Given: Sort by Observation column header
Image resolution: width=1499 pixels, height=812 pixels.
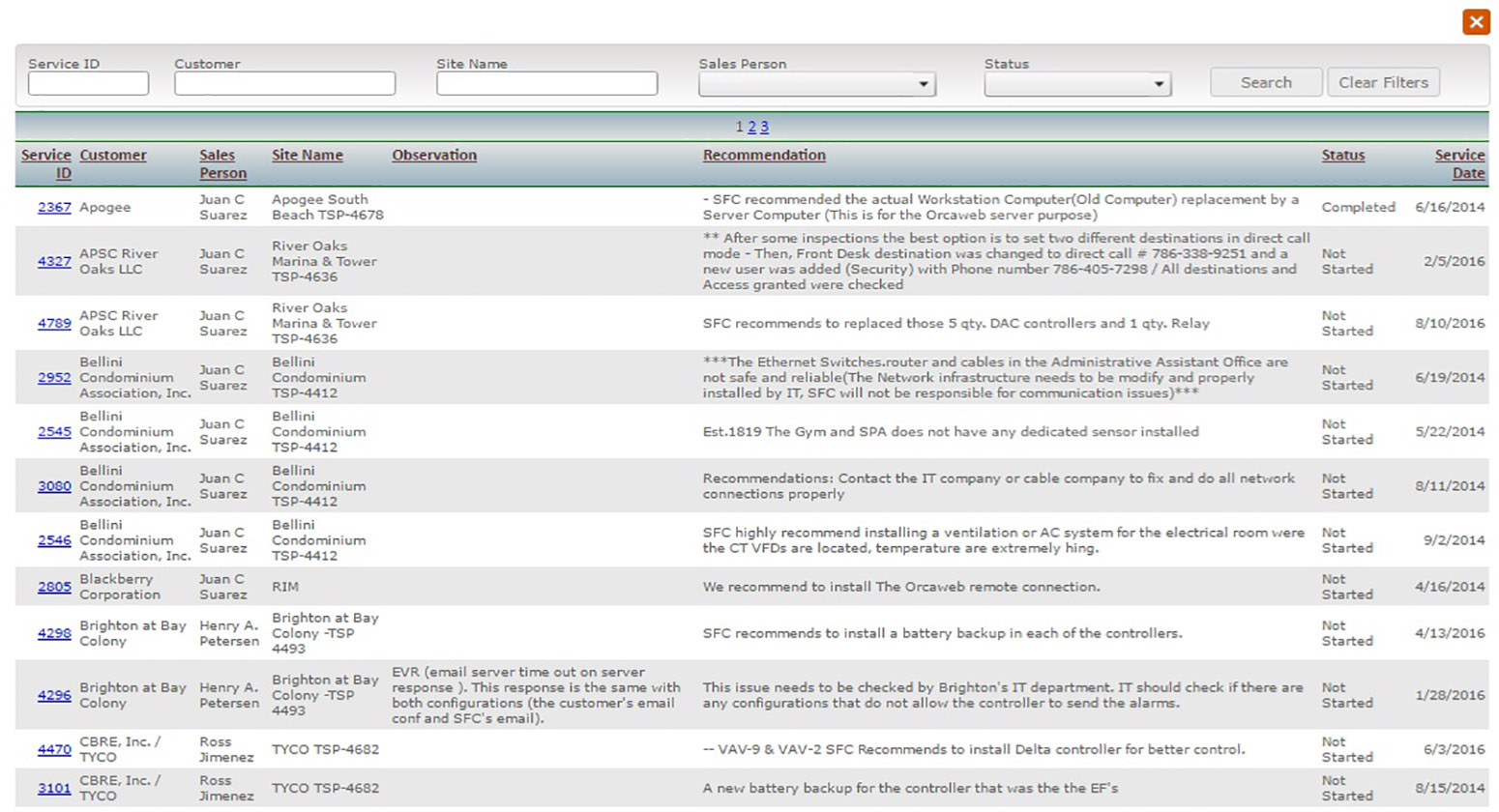Looking at the screenshot, I should [x=434, y=155].
